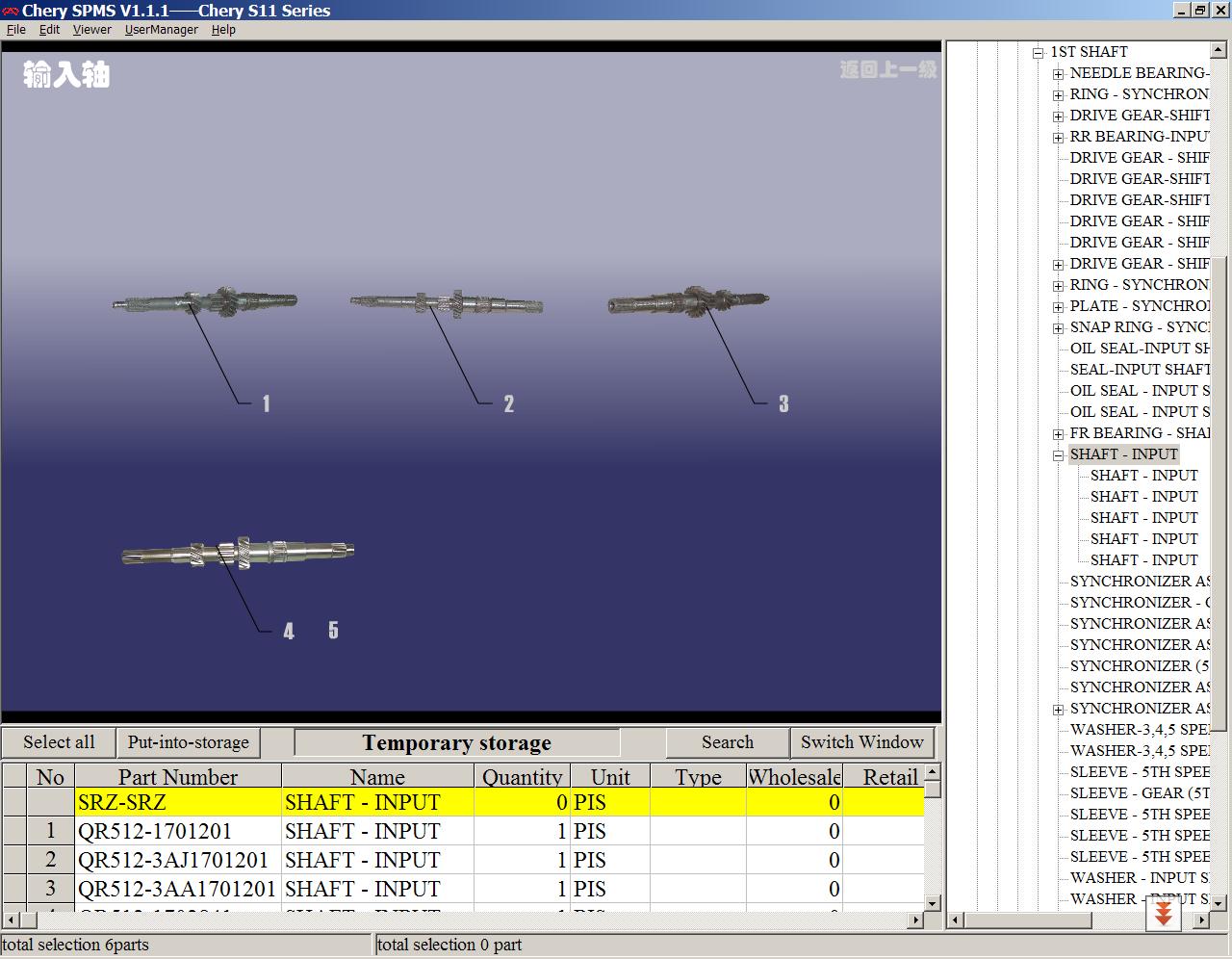Expand the FR BEARING tree node
1232x959 pixels.
(x=1058, y=434)
